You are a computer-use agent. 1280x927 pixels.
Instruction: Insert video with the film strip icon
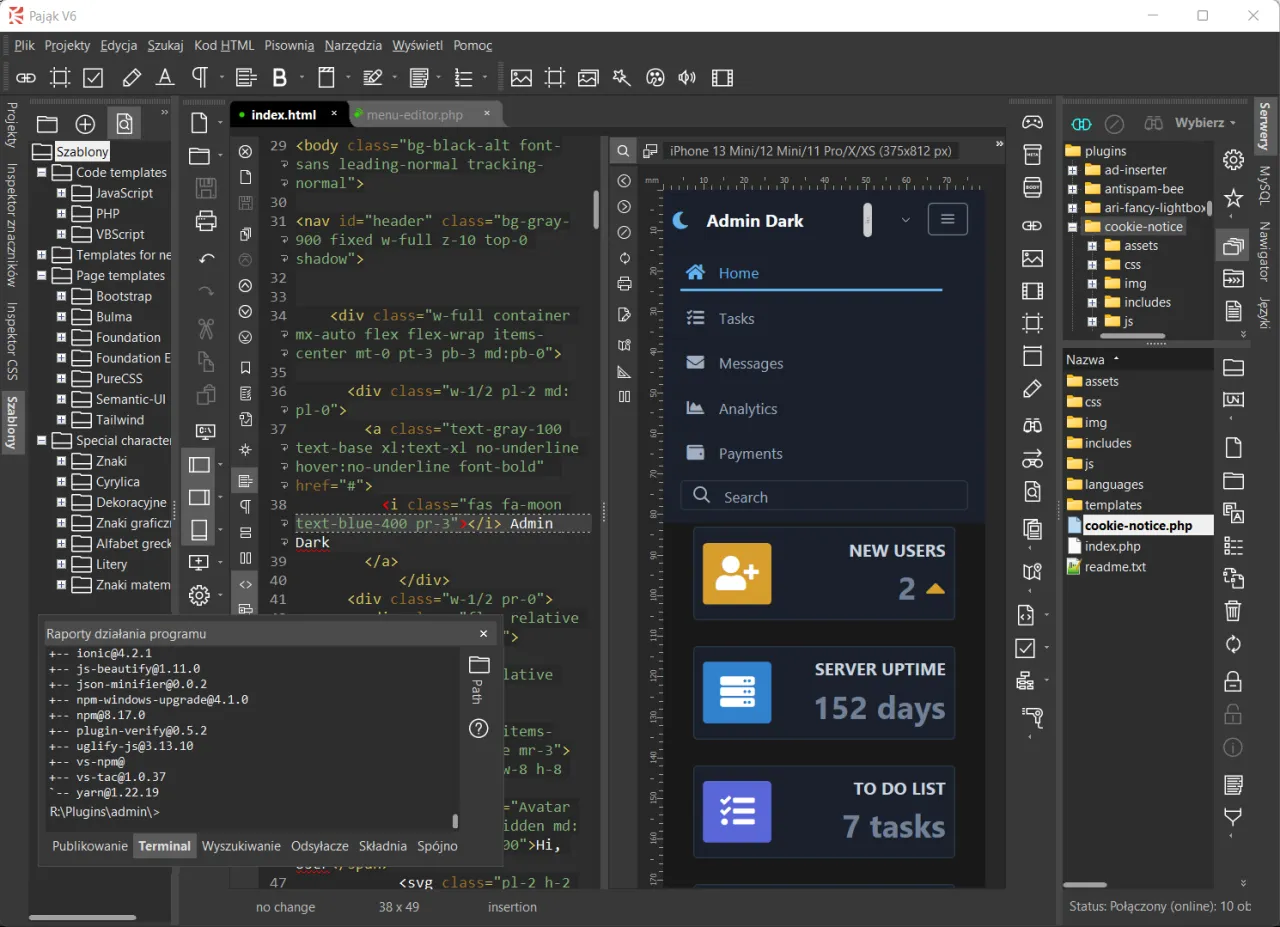[x=722, y=77]
